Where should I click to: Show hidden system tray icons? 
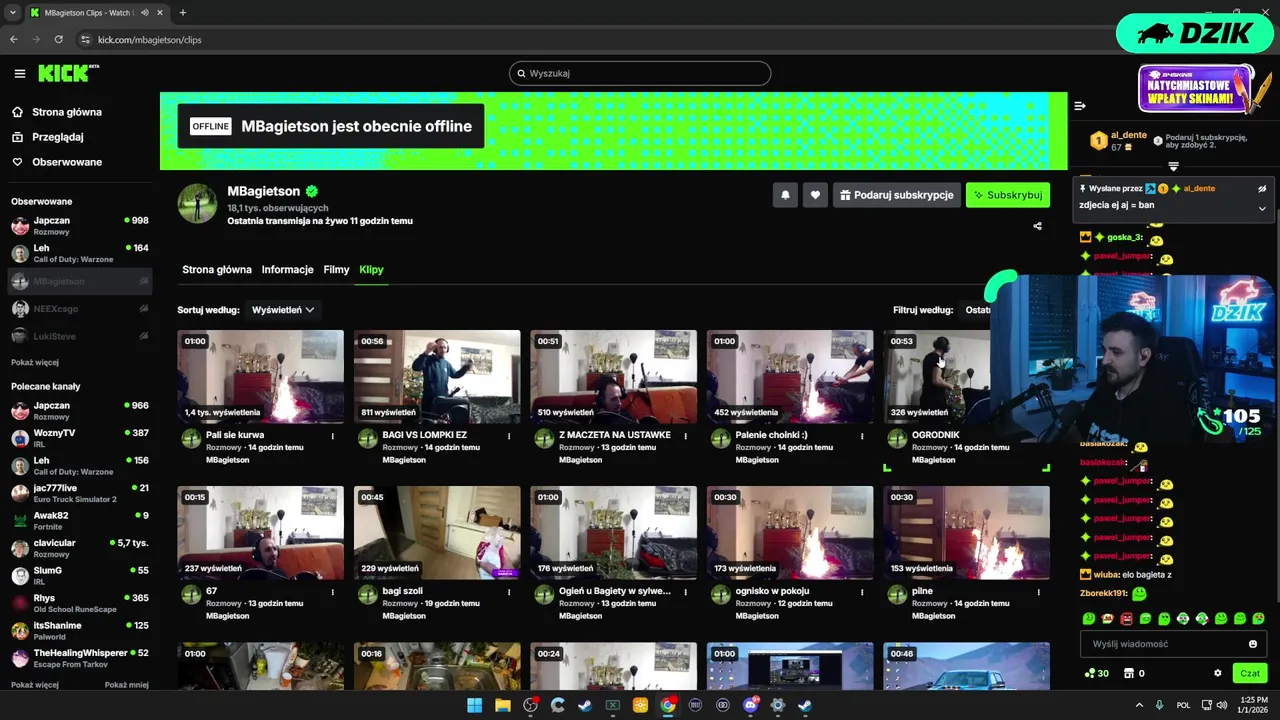click(x=1139, y=705)
